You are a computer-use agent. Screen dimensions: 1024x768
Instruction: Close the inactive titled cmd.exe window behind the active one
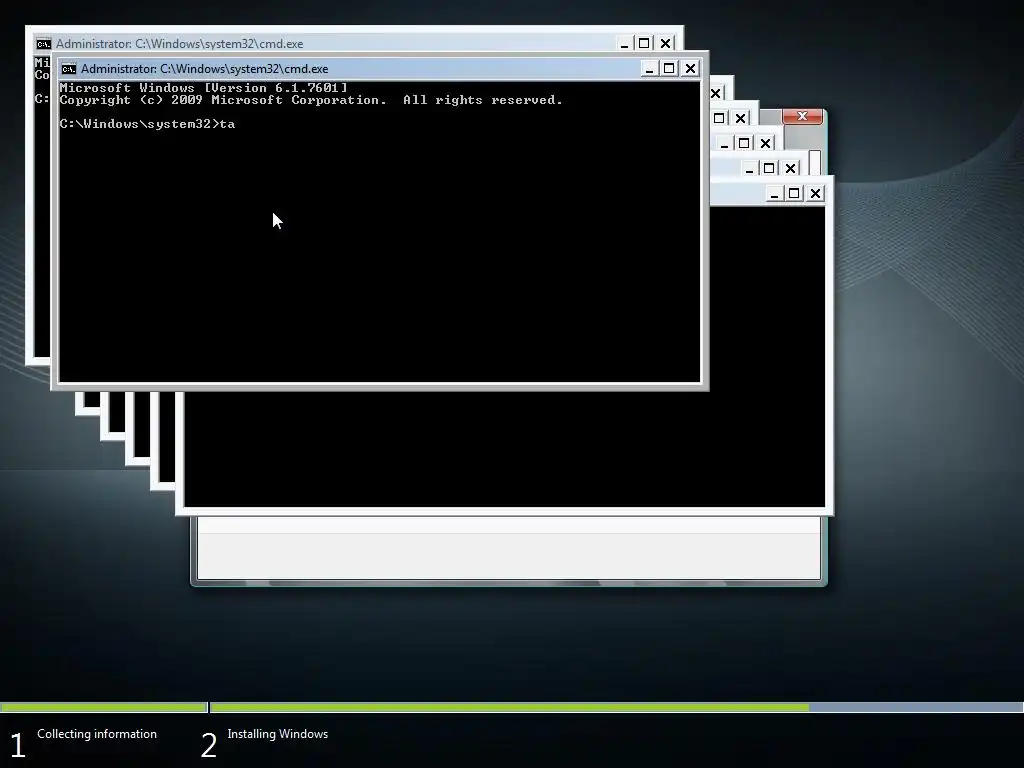point(665,44)
